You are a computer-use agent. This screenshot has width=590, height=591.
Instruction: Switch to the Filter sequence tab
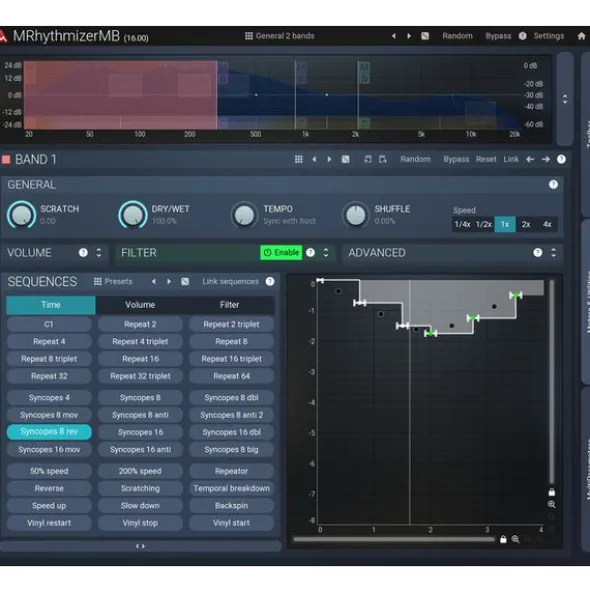tap(229, 305)
